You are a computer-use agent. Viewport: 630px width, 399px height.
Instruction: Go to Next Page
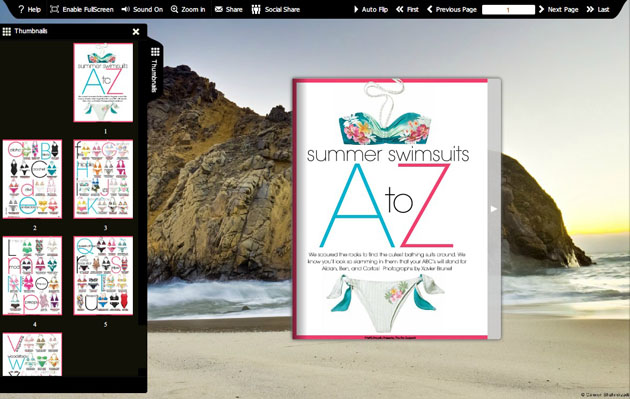coord(558,9)
